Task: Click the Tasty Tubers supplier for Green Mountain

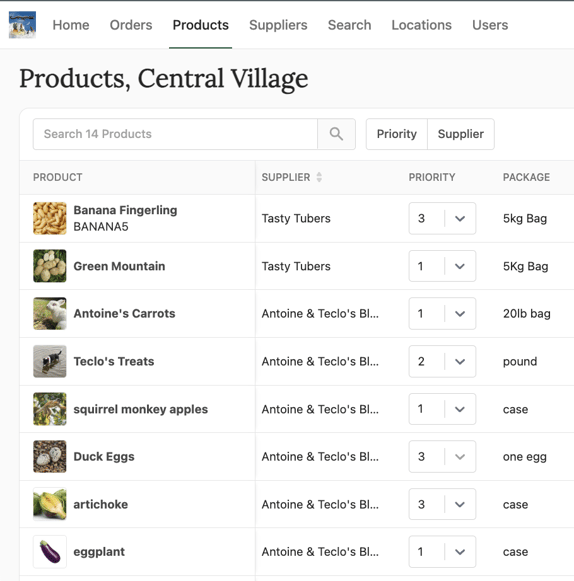Action: (296, 266)
